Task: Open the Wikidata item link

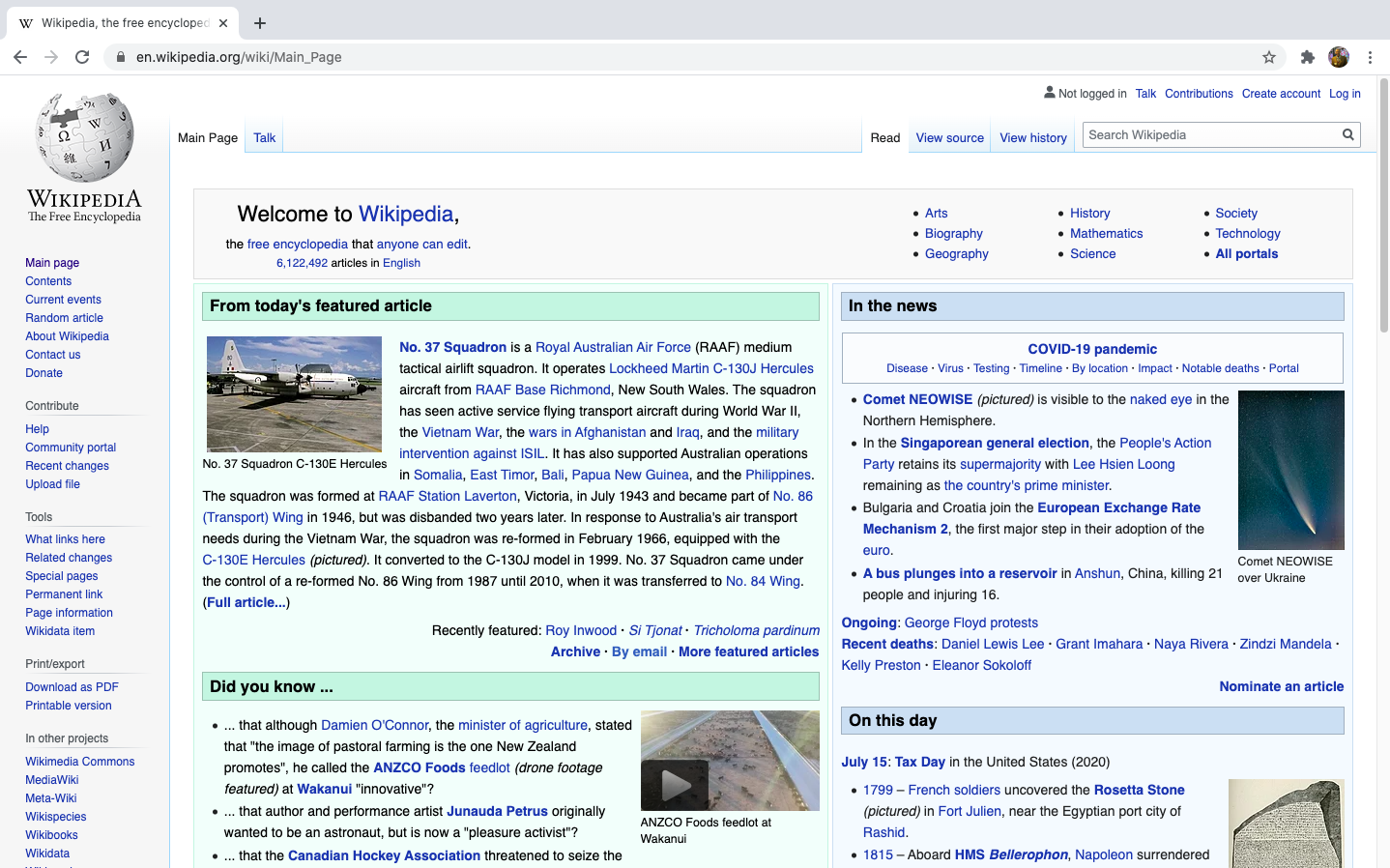Action: (60, 631)
